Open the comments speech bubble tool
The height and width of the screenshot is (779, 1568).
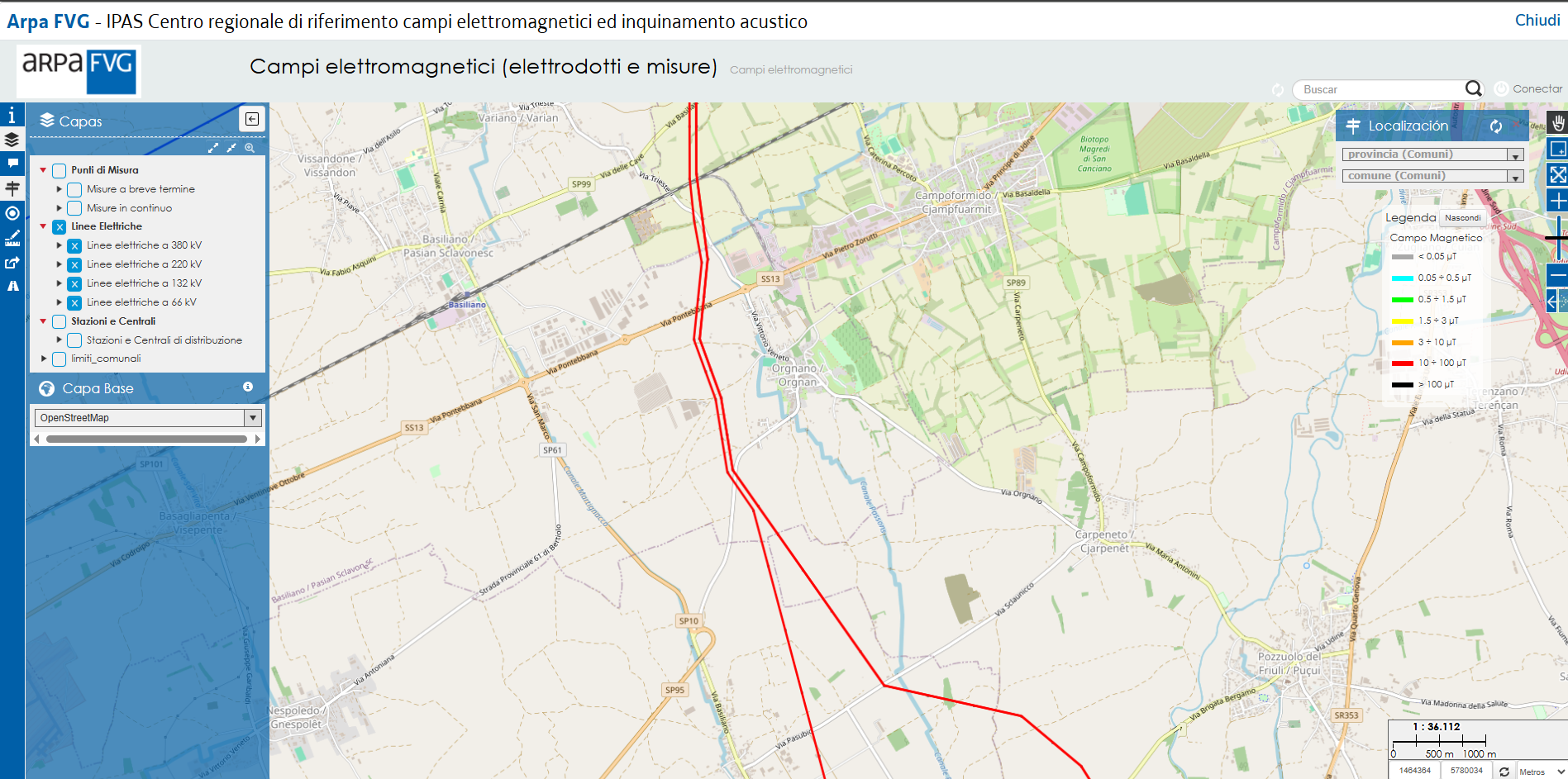click(x=12, y=164)
